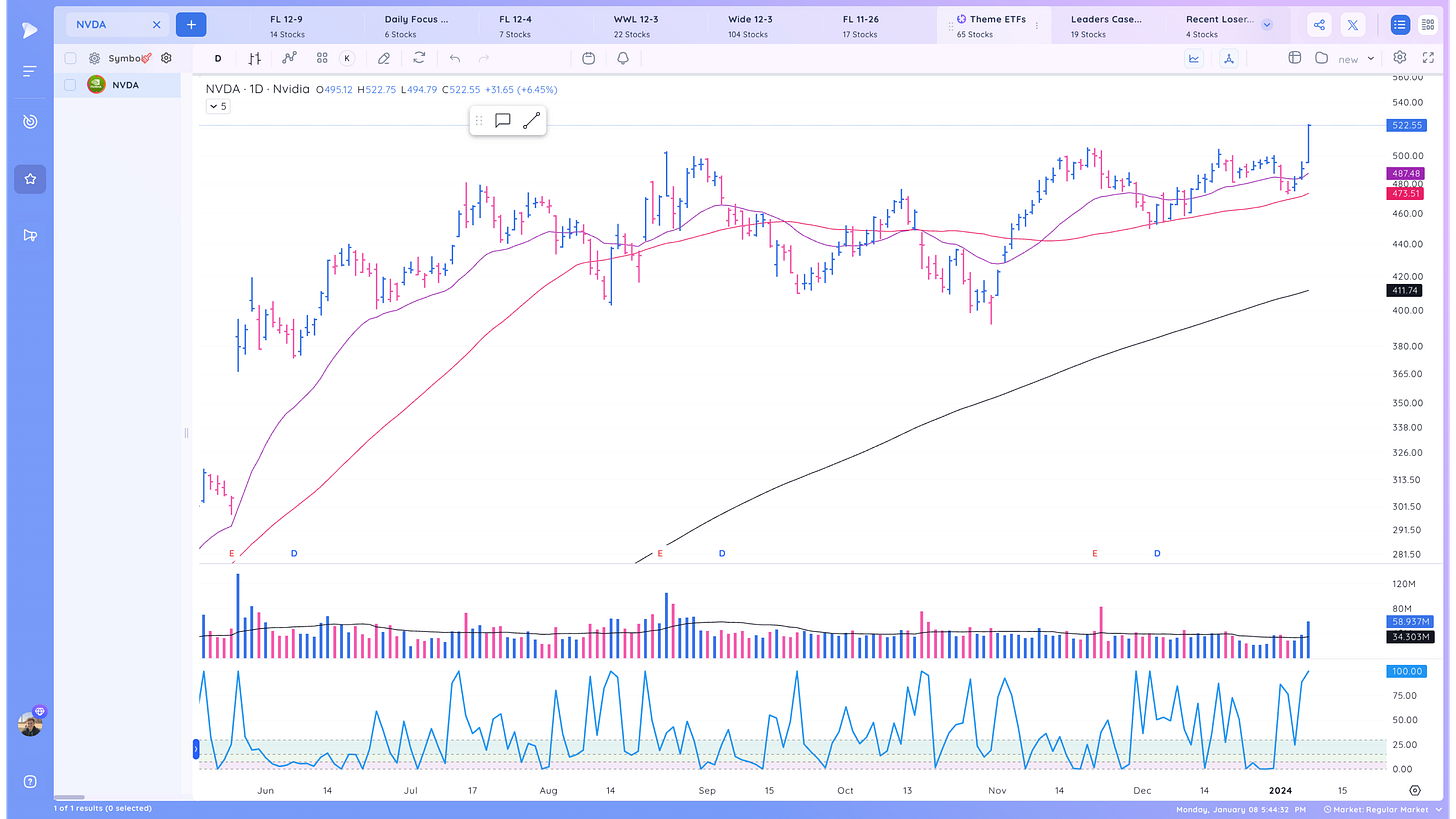Open the indicators line-graph icon
Viewport: 1456px width, 819px height.
290,59
